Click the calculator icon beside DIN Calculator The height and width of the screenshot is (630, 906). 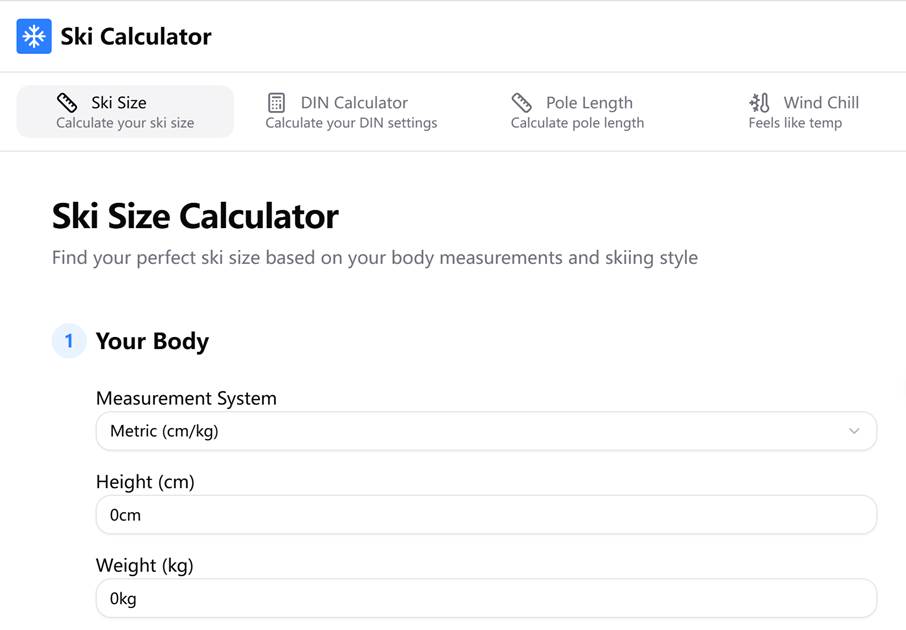[277, 103]
